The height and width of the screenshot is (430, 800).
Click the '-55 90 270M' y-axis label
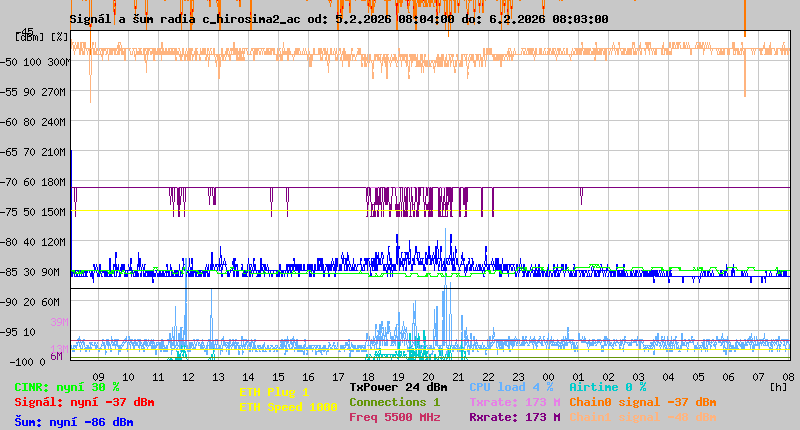click(33, 92)
